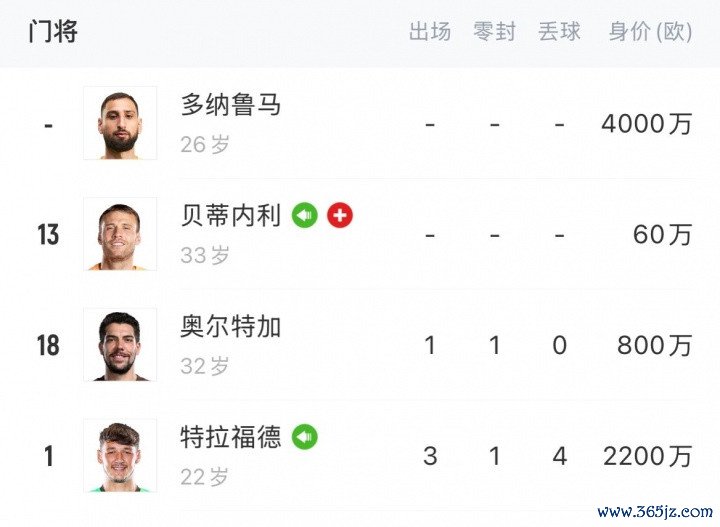Open player name 贝蒂内利
Viewport: 720px width, 527px height.
(x=231, y=215)
